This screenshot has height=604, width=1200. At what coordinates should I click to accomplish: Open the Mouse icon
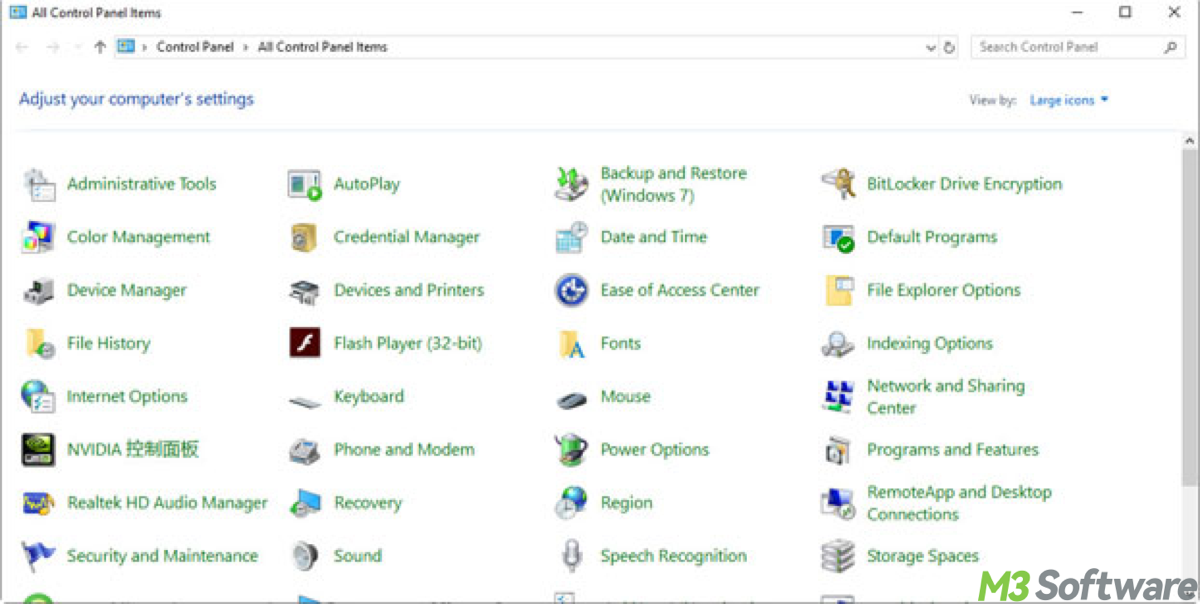pyautogui.click(x=571, y=400)
